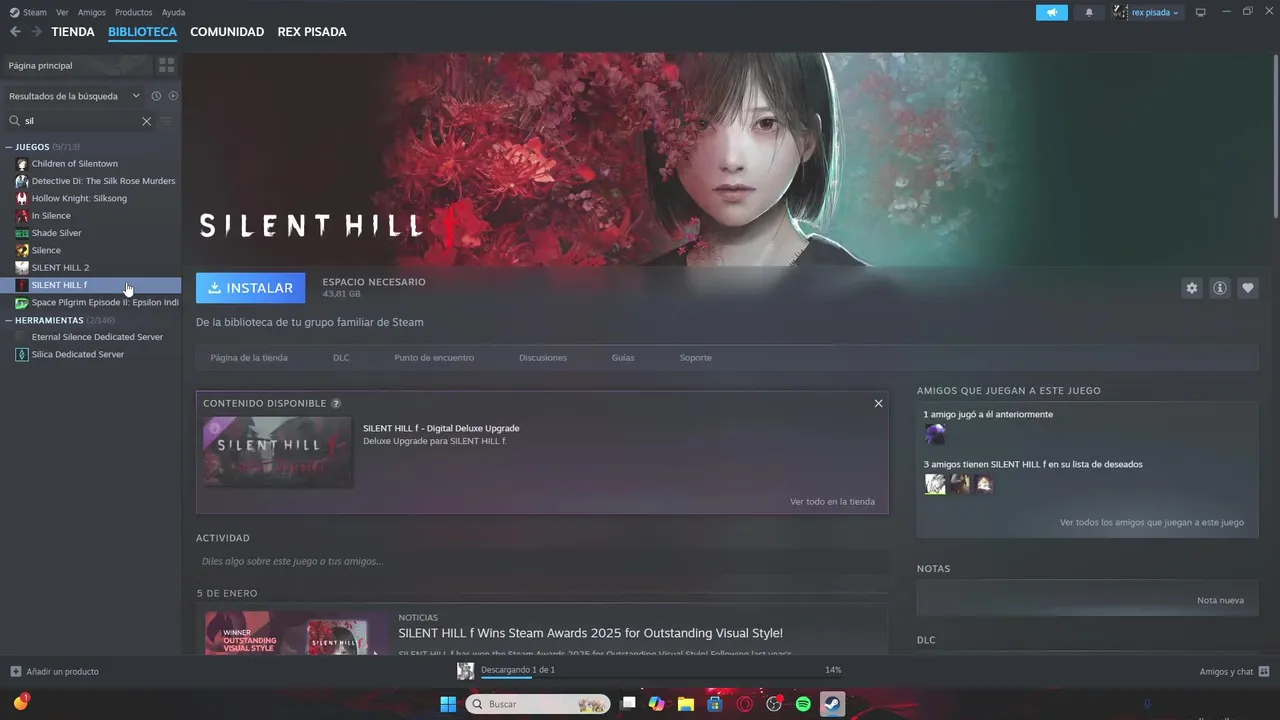Open Digital Deluxe Upgrade thumbnail
The height and width of the screenshot is (720, 1280).
(x=277, y=452)
